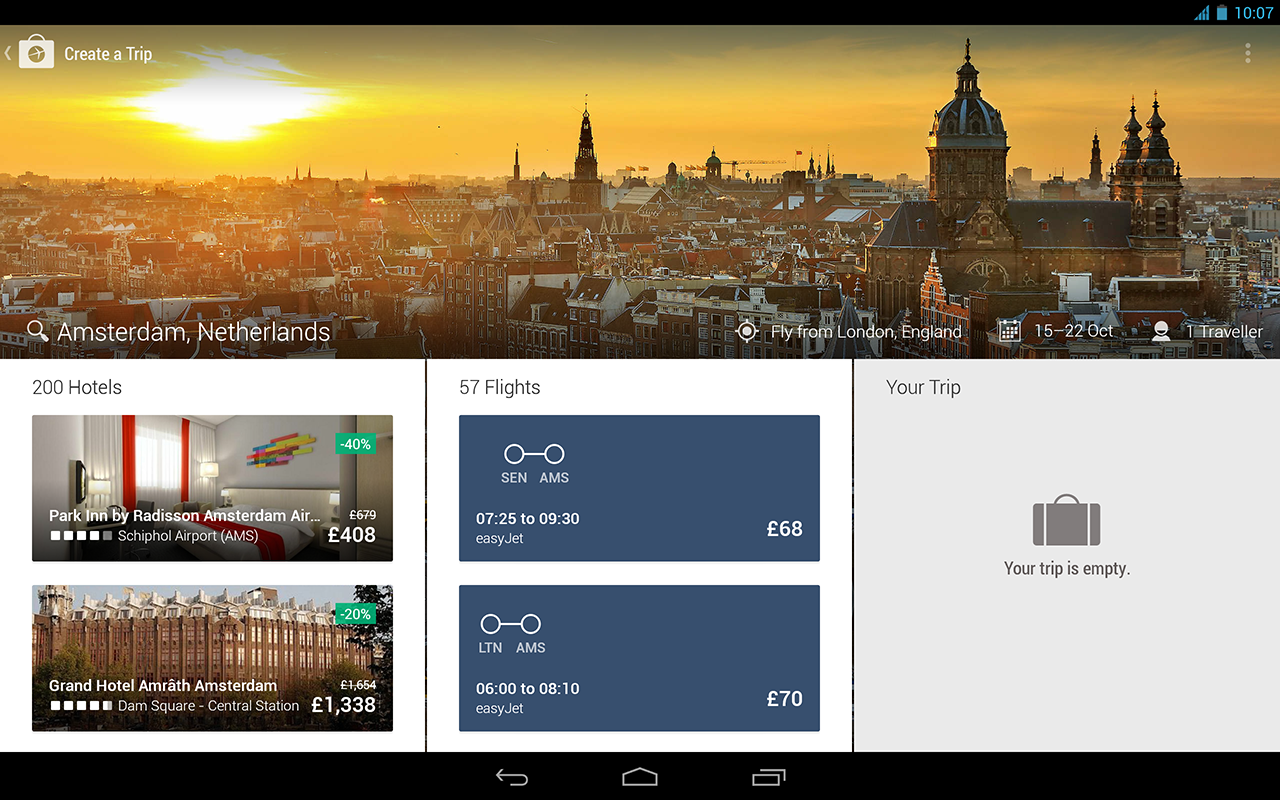The image size is (1280, 800).
Task: Change the Fly from London, England origin
Action: (866, 332)
